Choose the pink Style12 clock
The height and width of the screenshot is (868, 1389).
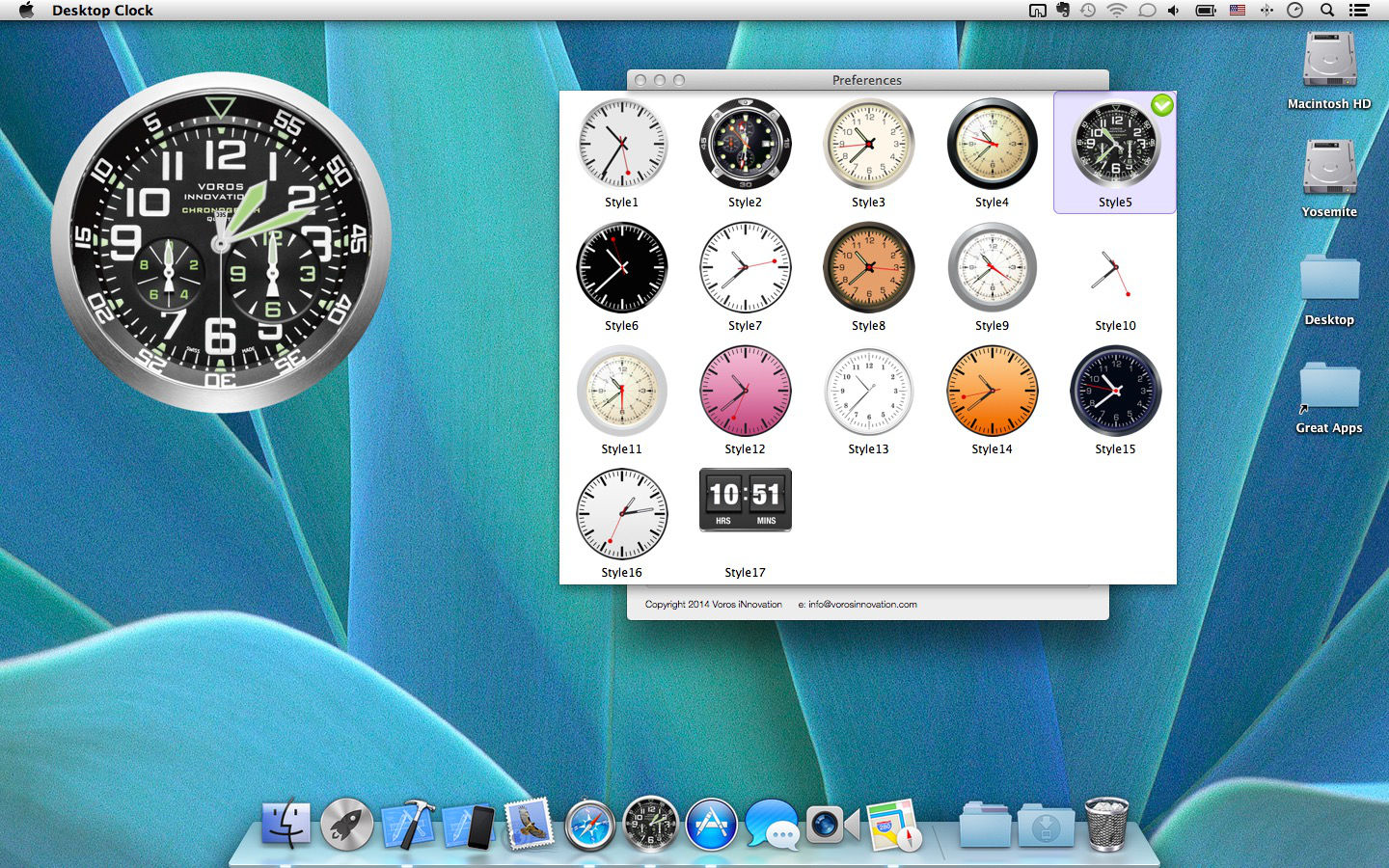click(745, 391)
